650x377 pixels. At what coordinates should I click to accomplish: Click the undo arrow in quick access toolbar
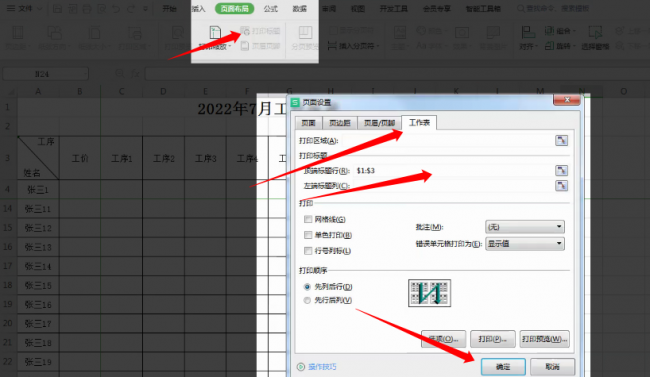point(116,8)
